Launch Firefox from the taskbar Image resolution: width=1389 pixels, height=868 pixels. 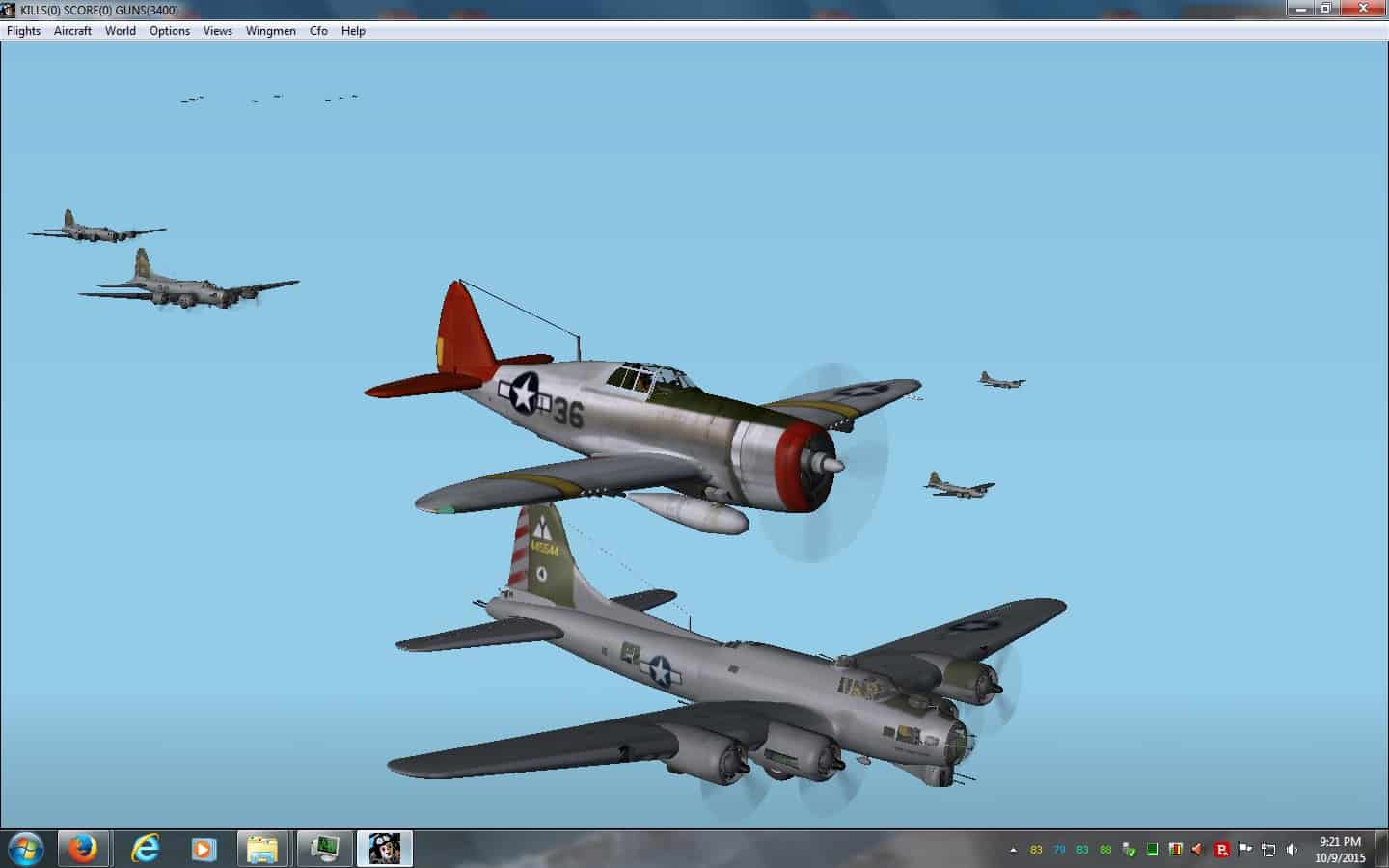(84, 849)
